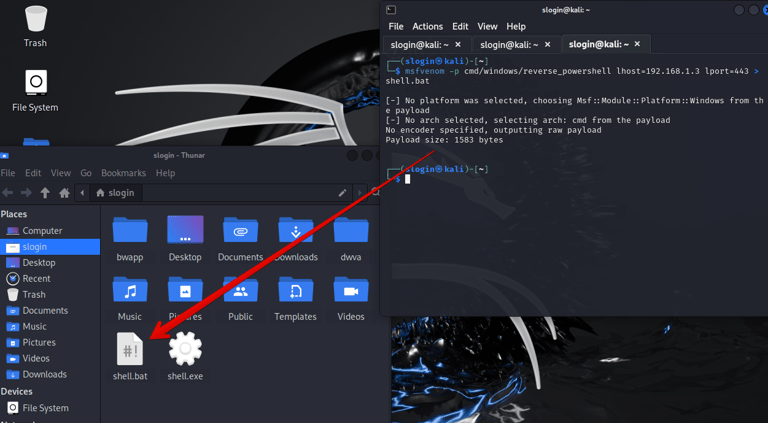Open the Edit menu in Thunar
The width and height of the screenshot is (768, 423).
[33, 173]
